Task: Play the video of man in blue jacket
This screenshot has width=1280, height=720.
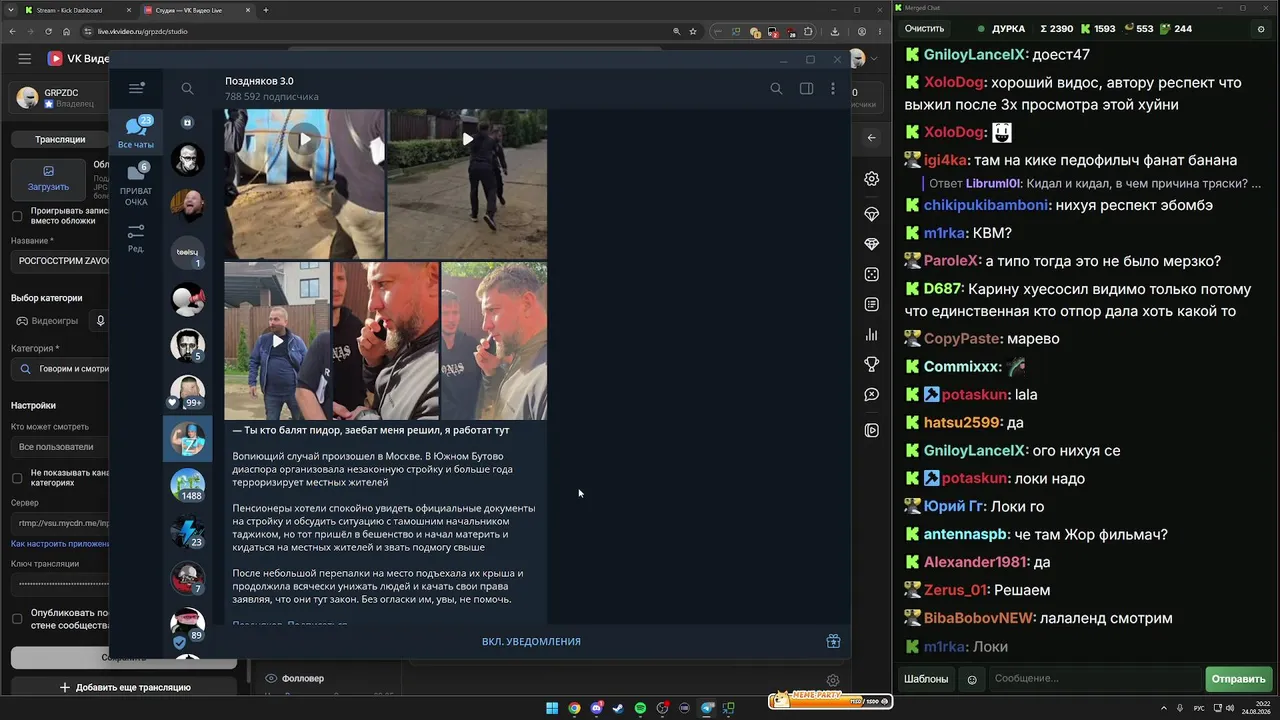Action: (x=277, y=340)
